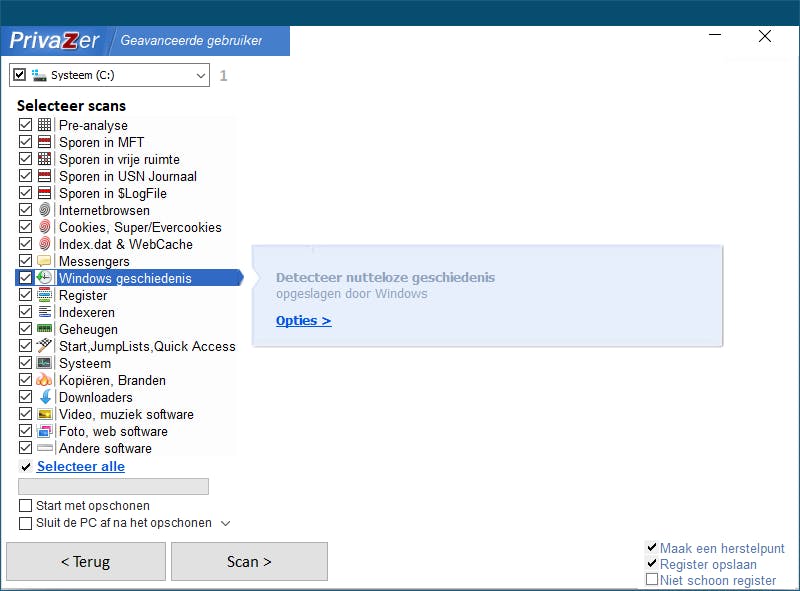Click the Messengers speech bubble icon
Viewport: 800px width, 591px height.
pyautogui.click(x=44, y=261)
